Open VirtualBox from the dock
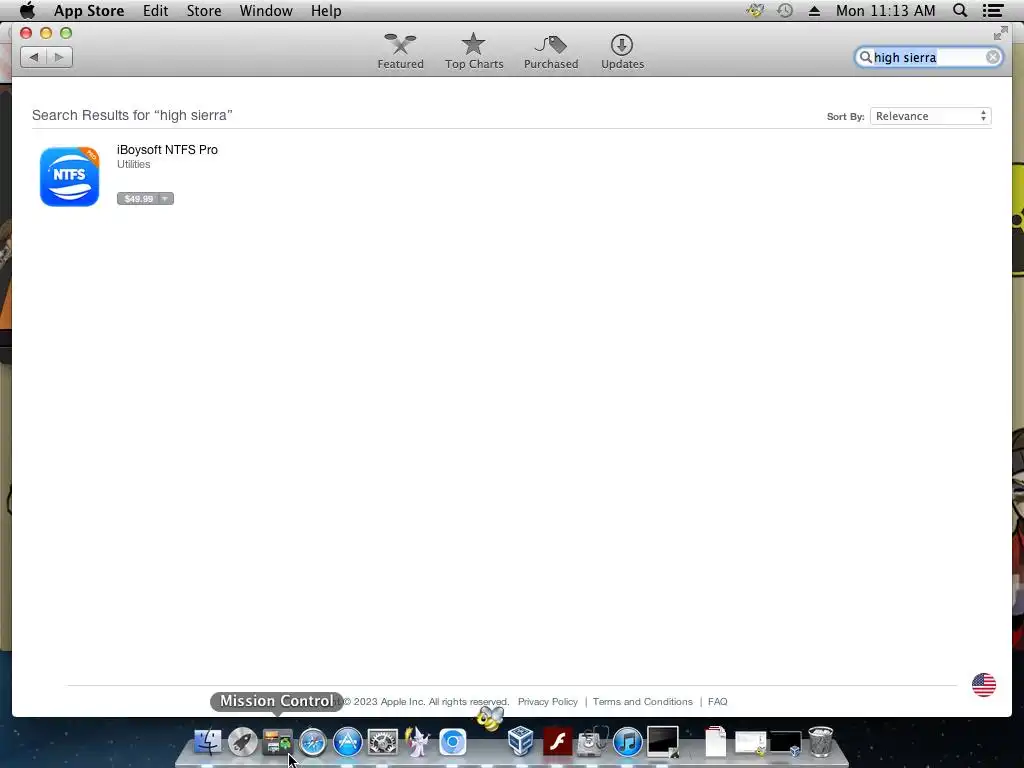1024x768 pixels. coord(521,742)
